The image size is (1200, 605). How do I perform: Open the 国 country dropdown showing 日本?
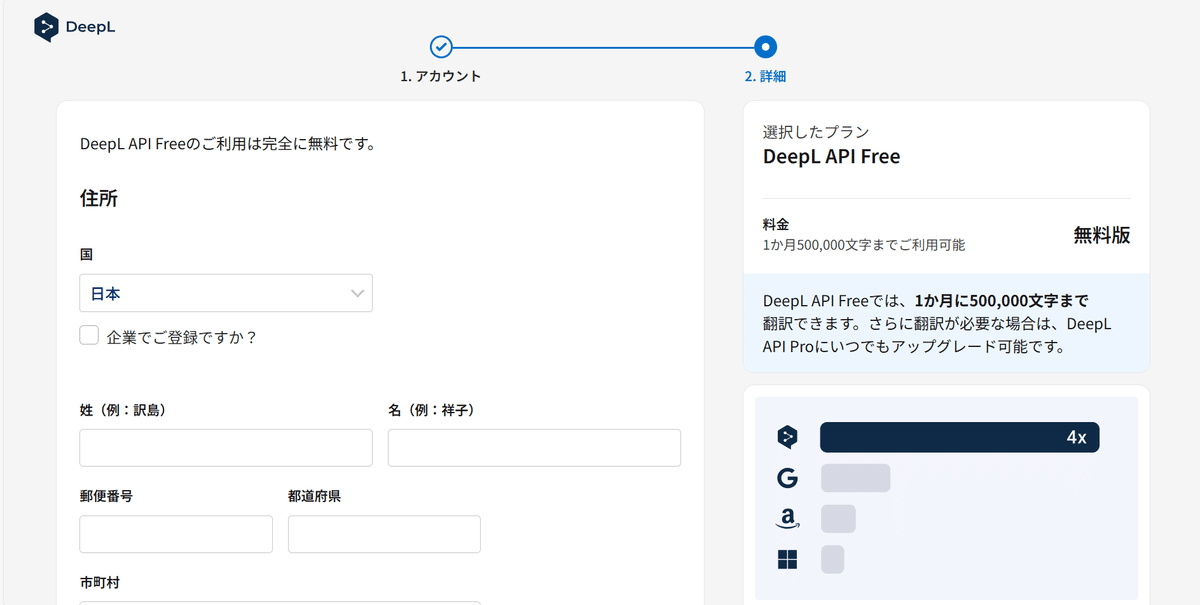225,293
